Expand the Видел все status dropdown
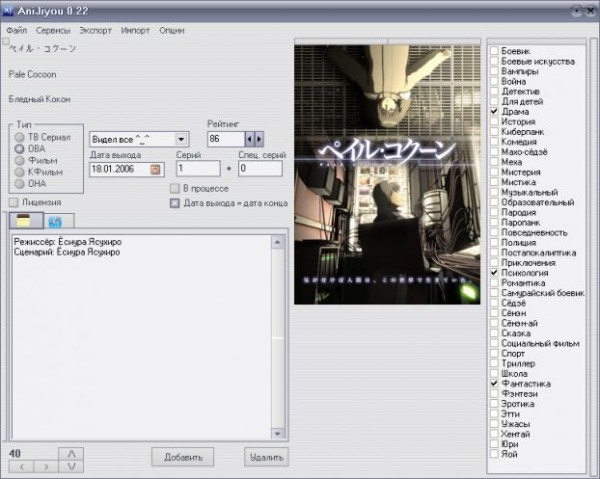The image size is (600, 479). point(180,139)
